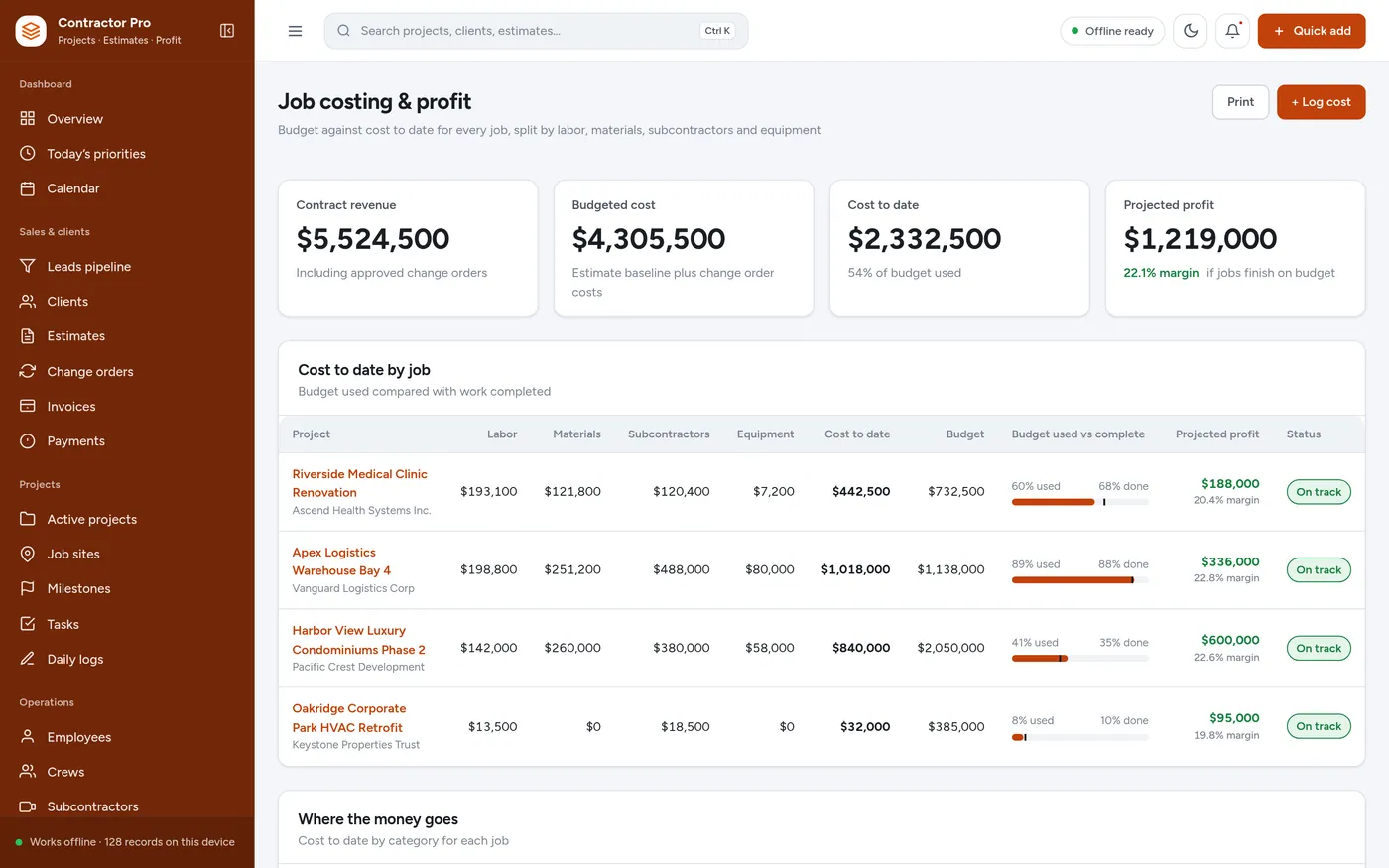
Task: Click the Calendar icon in sidebar
Action: tap(28, 187)
